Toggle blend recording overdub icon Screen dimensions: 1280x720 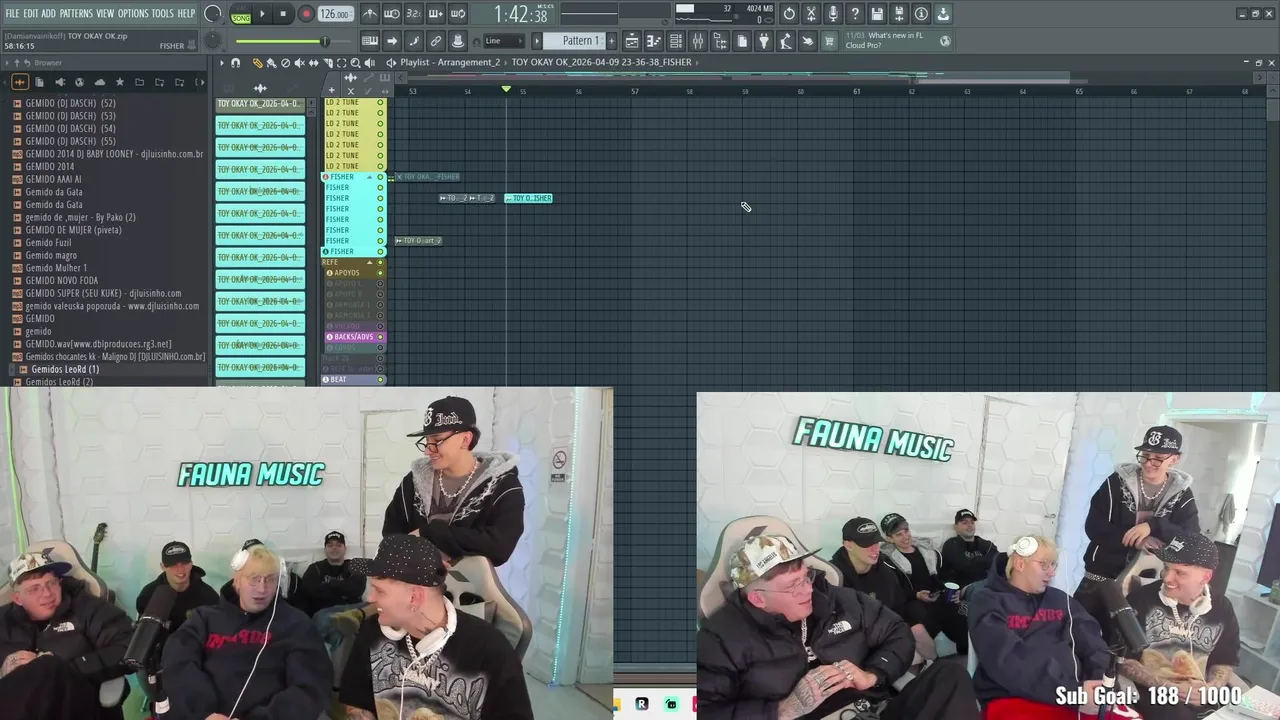[x=436, y=14]
